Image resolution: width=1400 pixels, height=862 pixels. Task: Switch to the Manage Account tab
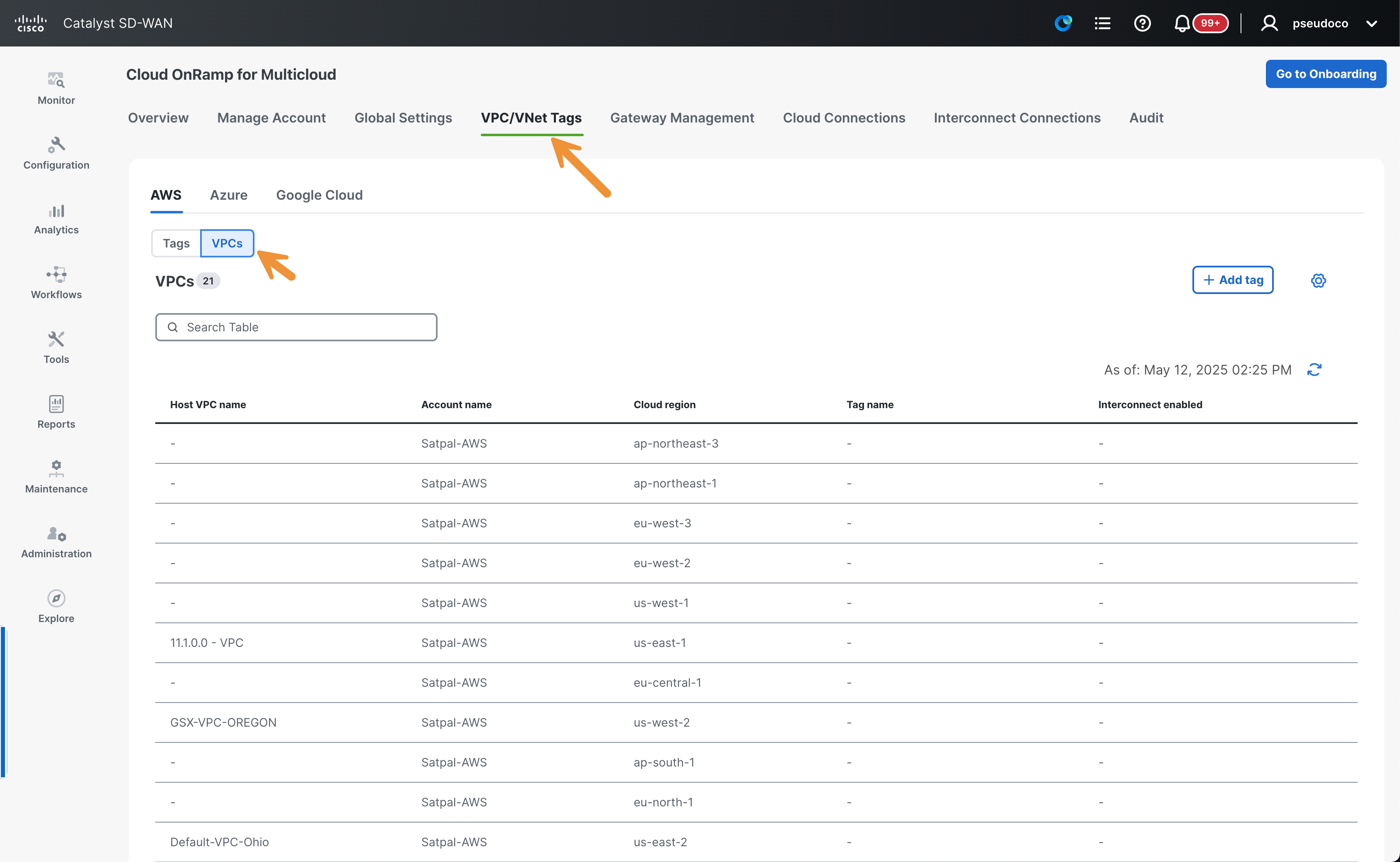click(272, 118)
